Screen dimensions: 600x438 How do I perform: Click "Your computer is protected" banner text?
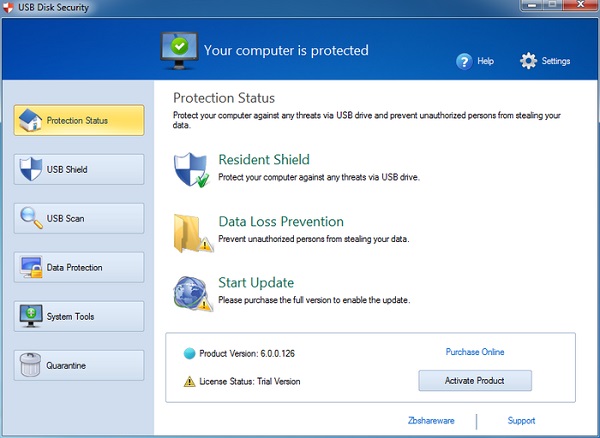pyautogui.click(x=286, y=50)
